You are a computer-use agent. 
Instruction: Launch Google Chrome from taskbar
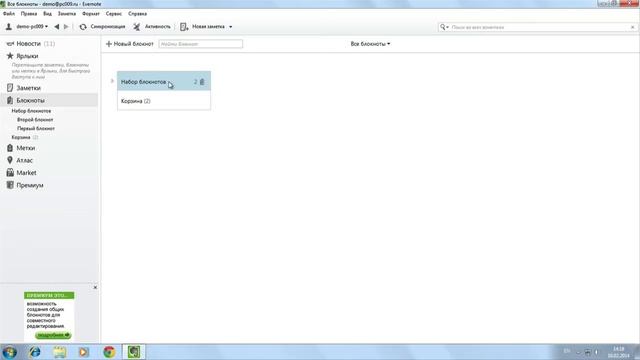109,352
